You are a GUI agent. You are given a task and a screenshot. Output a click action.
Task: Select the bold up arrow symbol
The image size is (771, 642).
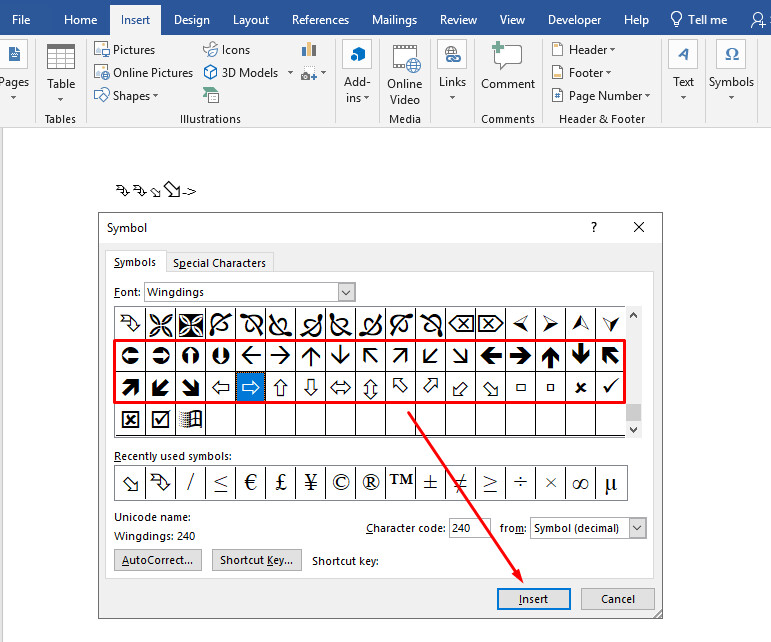tap(551, 355)
